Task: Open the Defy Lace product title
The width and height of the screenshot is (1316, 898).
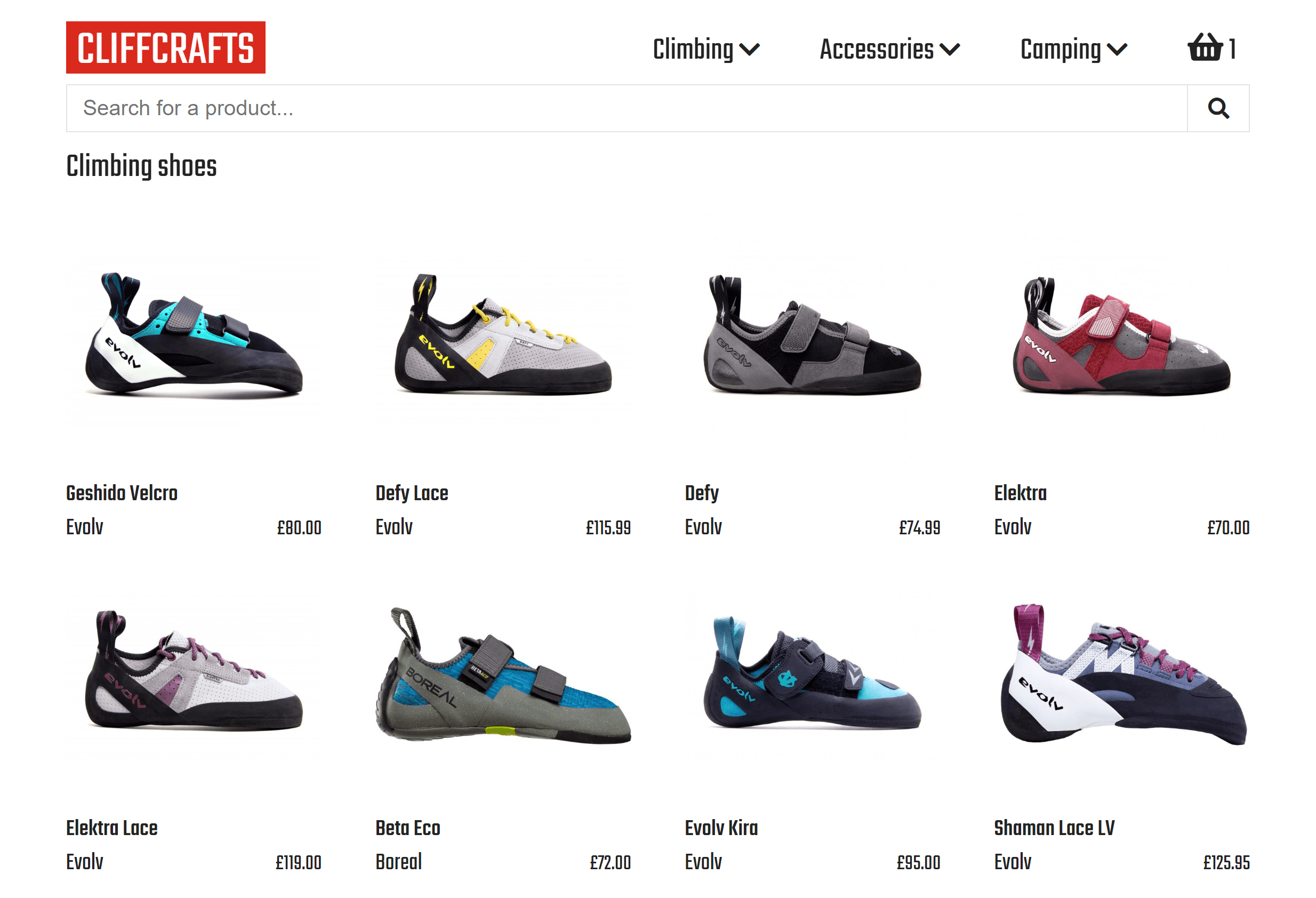Action: coord(412,493)
